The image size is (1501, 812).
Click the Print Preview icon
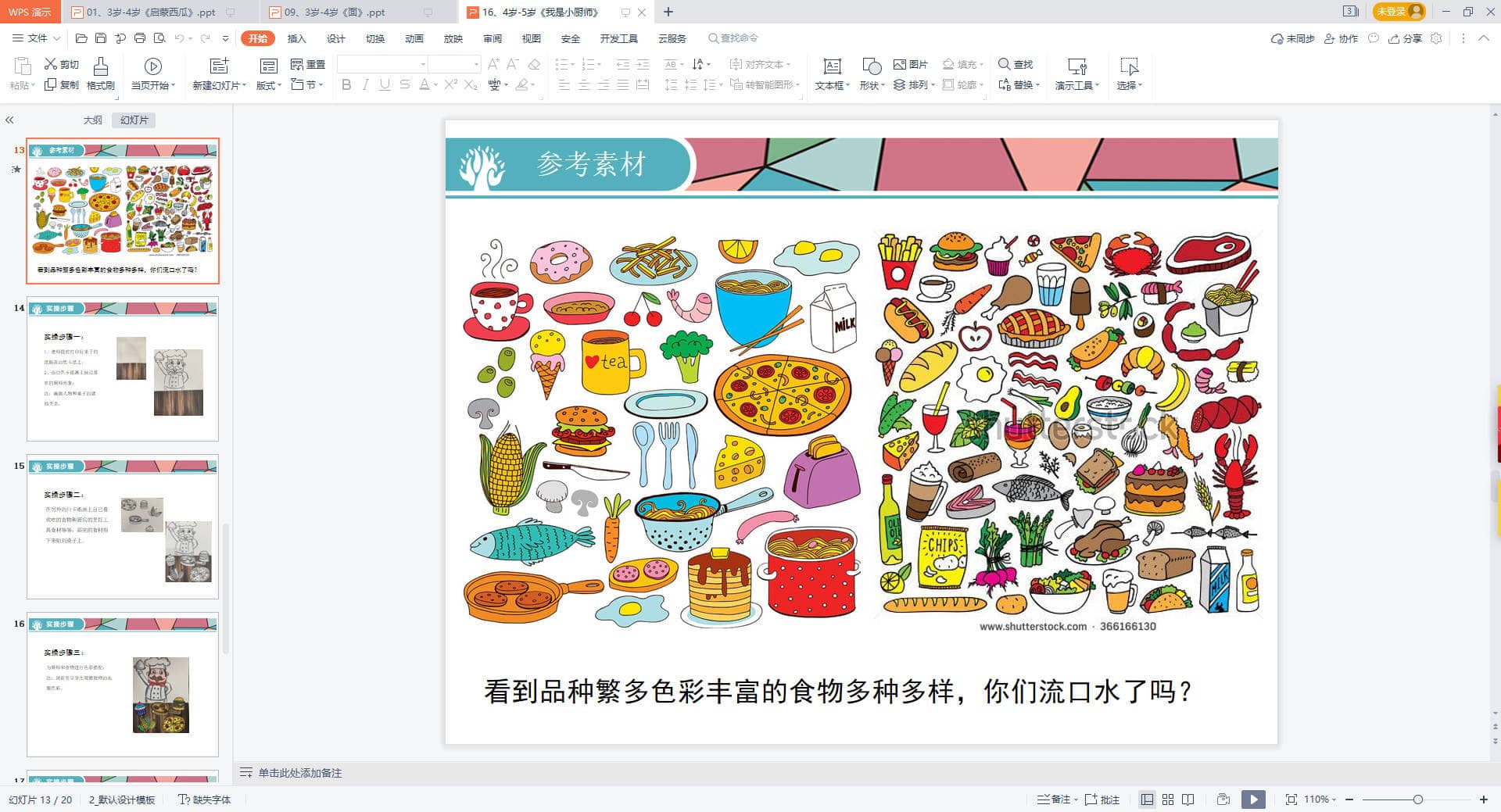tap(159, 38)
